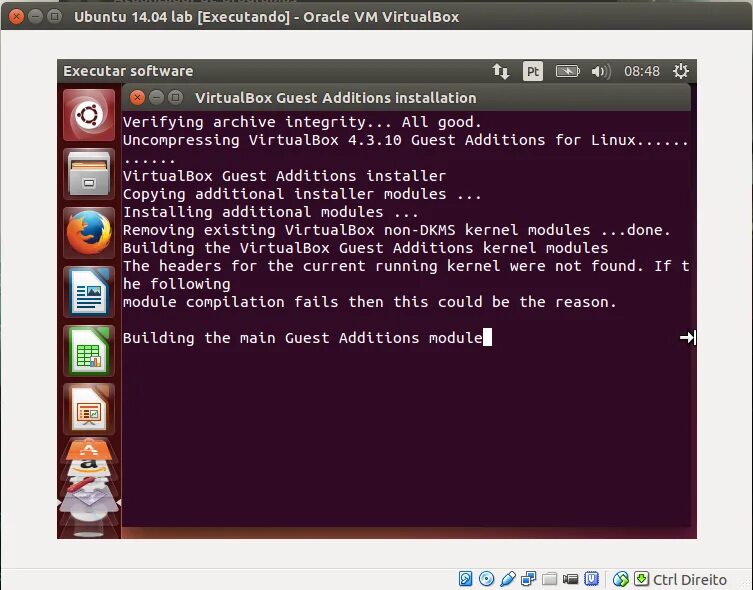Viewport: 753px width, 590px height.
Task: Open LibreOffice Impress from launcher
Action: pos(89,409)
